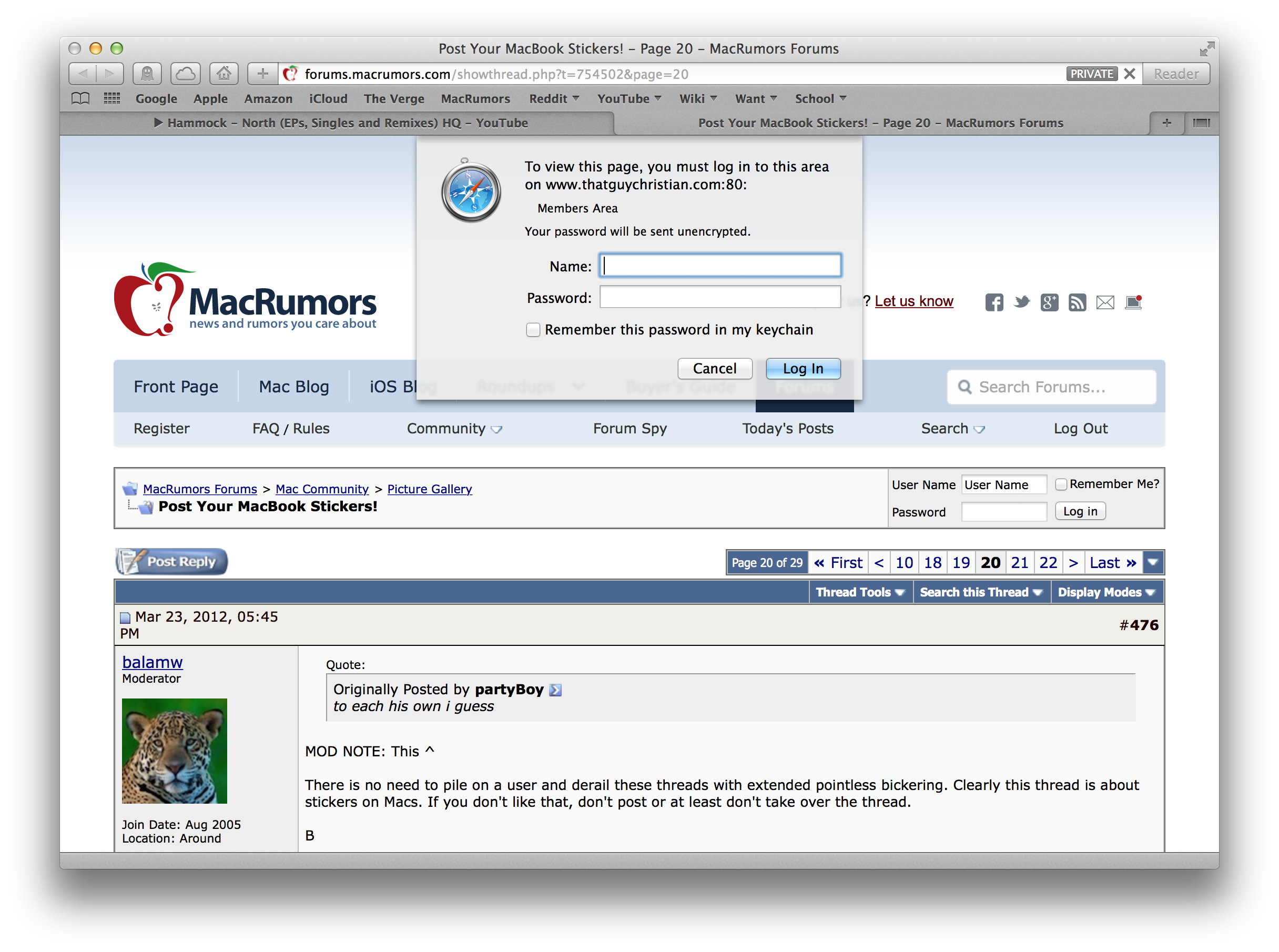Click the email envelope icon in header
The width and height of the screenshot is (1279, 952).
pyautogui.click(x=1105, y=302)
